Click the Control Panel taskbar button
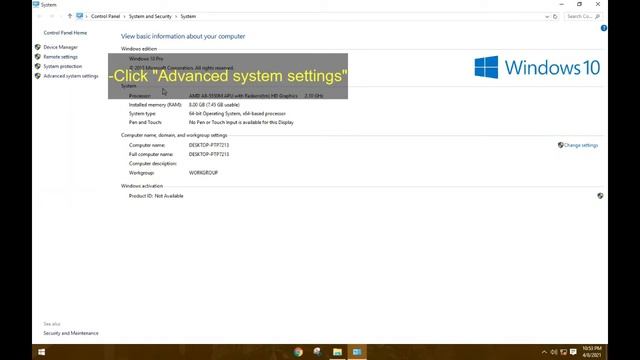 357,352
